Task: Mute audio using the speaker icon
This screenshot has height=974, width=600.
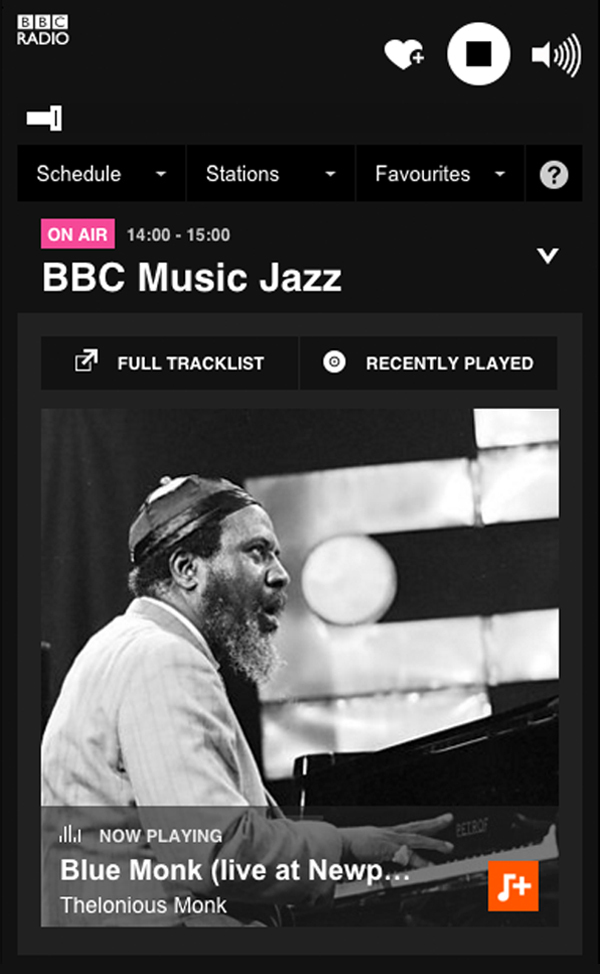Action: (556, 55)
